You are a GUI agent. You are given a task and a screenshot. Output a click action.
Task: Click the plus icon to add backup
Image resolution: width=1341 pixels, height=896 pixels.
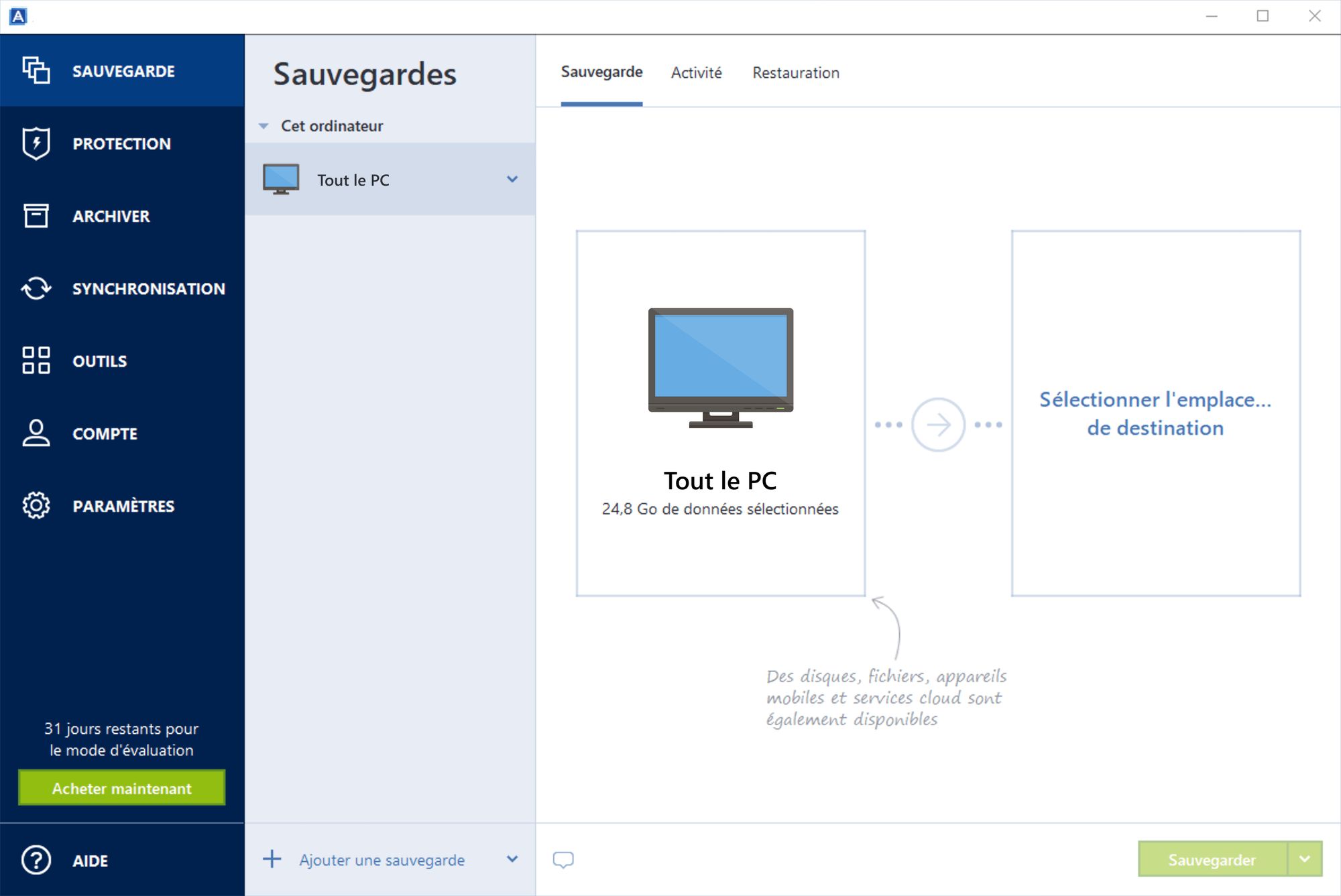click(272, 859)
